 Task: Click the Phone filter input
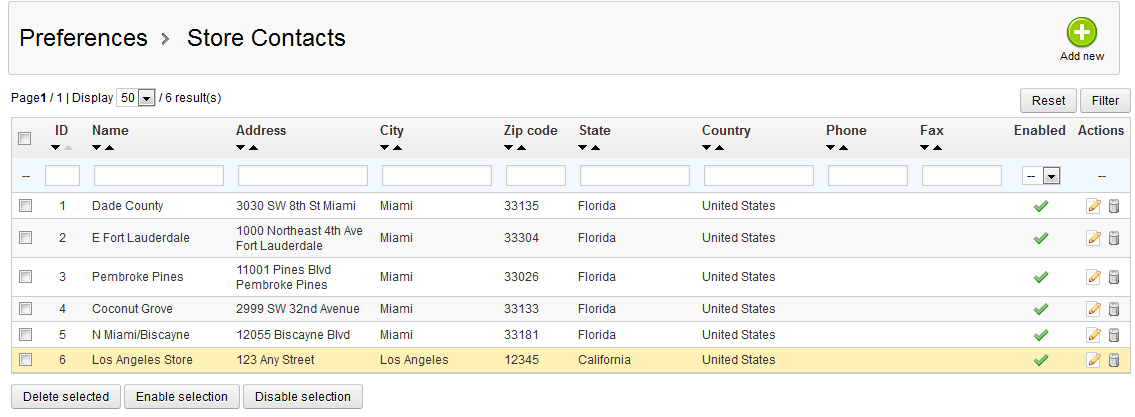(868, 176)
